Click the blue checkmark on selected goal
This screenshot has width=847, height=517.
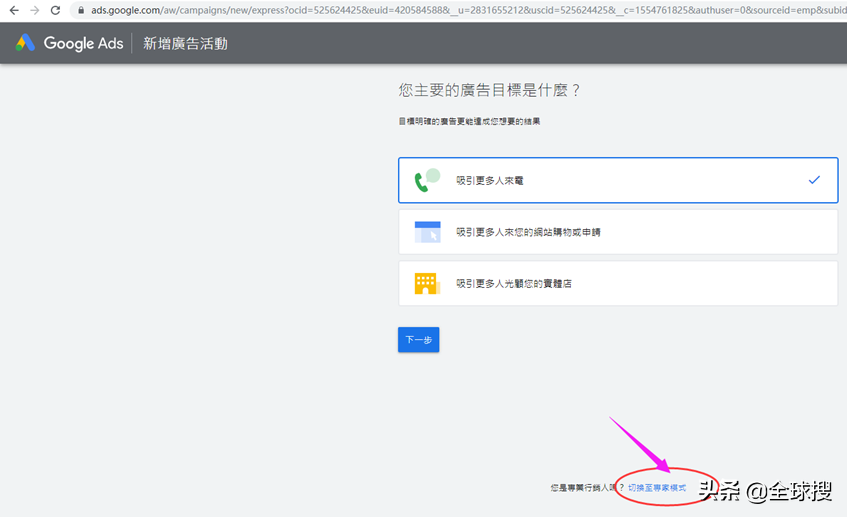click(814, 180)
